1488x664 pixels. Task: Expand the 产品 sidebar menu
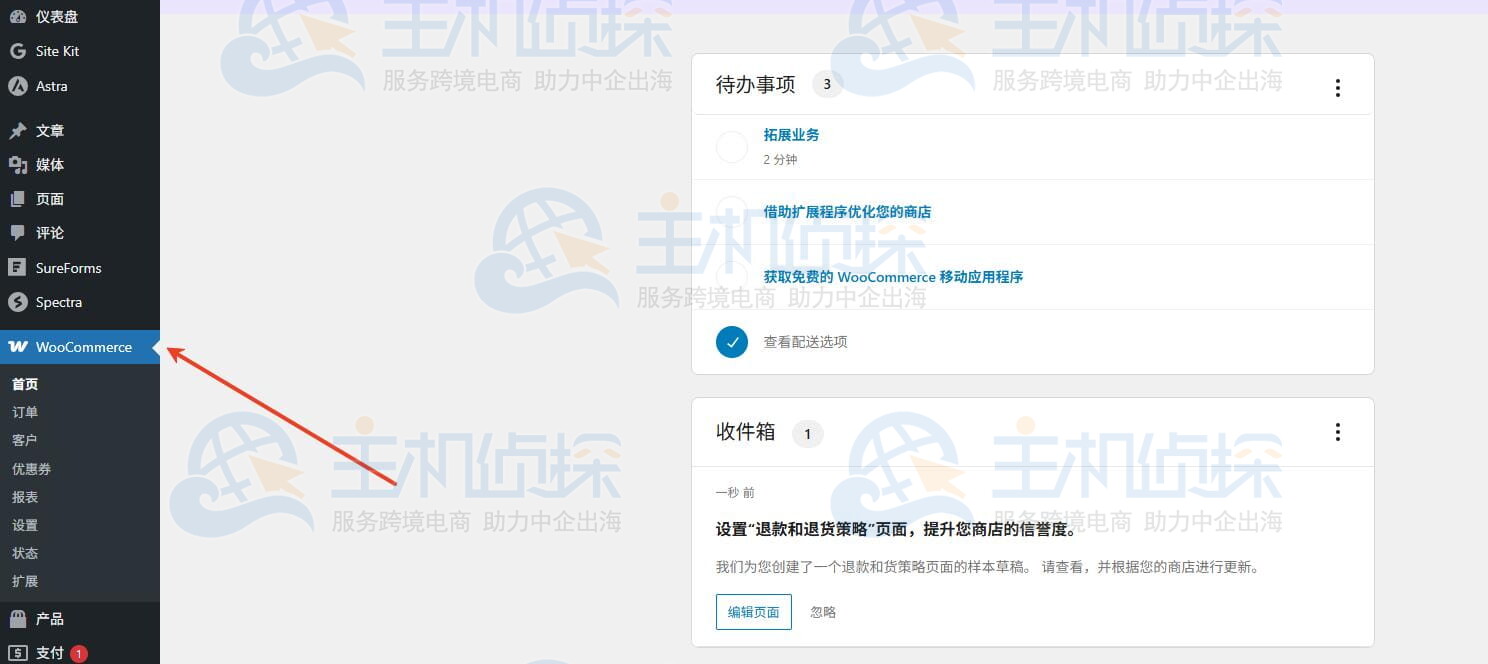pyautogui.click(x=51, y=618)
